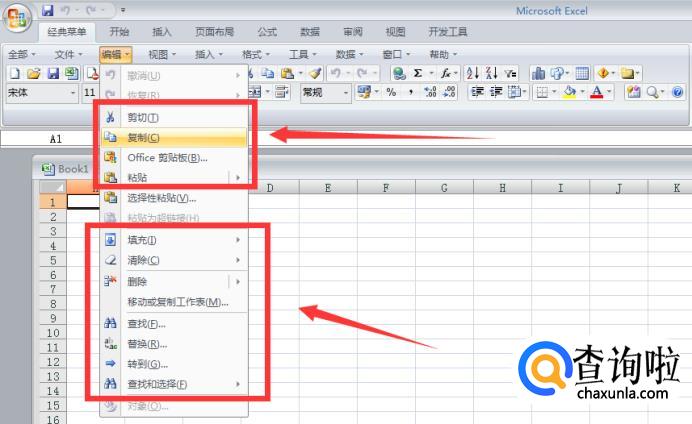Open the font name box showing 宋体

[x=42, y=93]
